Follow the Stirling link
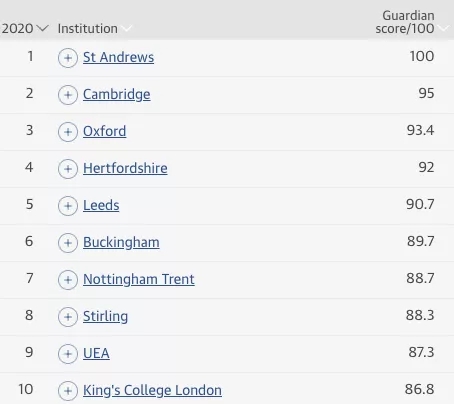 (x=105, y=317)
